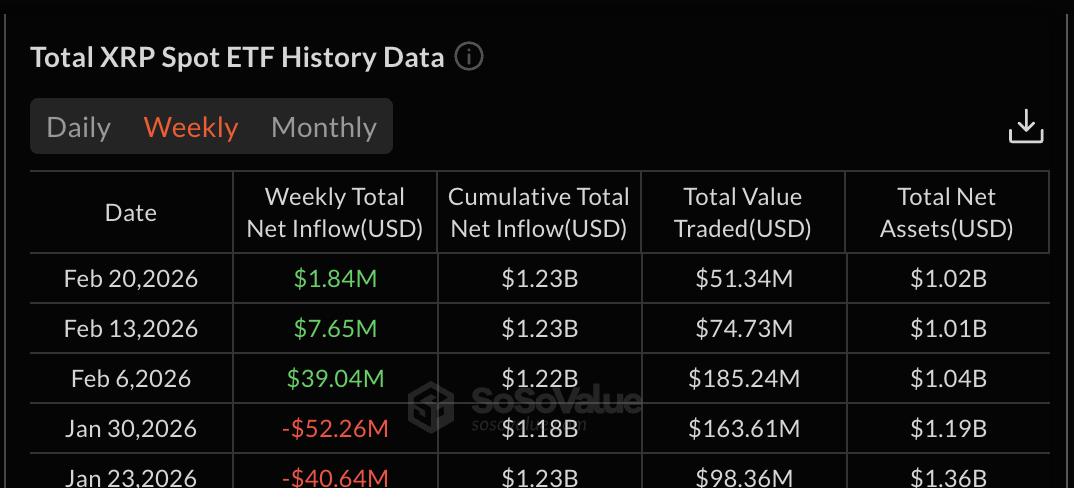Click the -$52.26M net outflow value

click(x=335, y=428)
